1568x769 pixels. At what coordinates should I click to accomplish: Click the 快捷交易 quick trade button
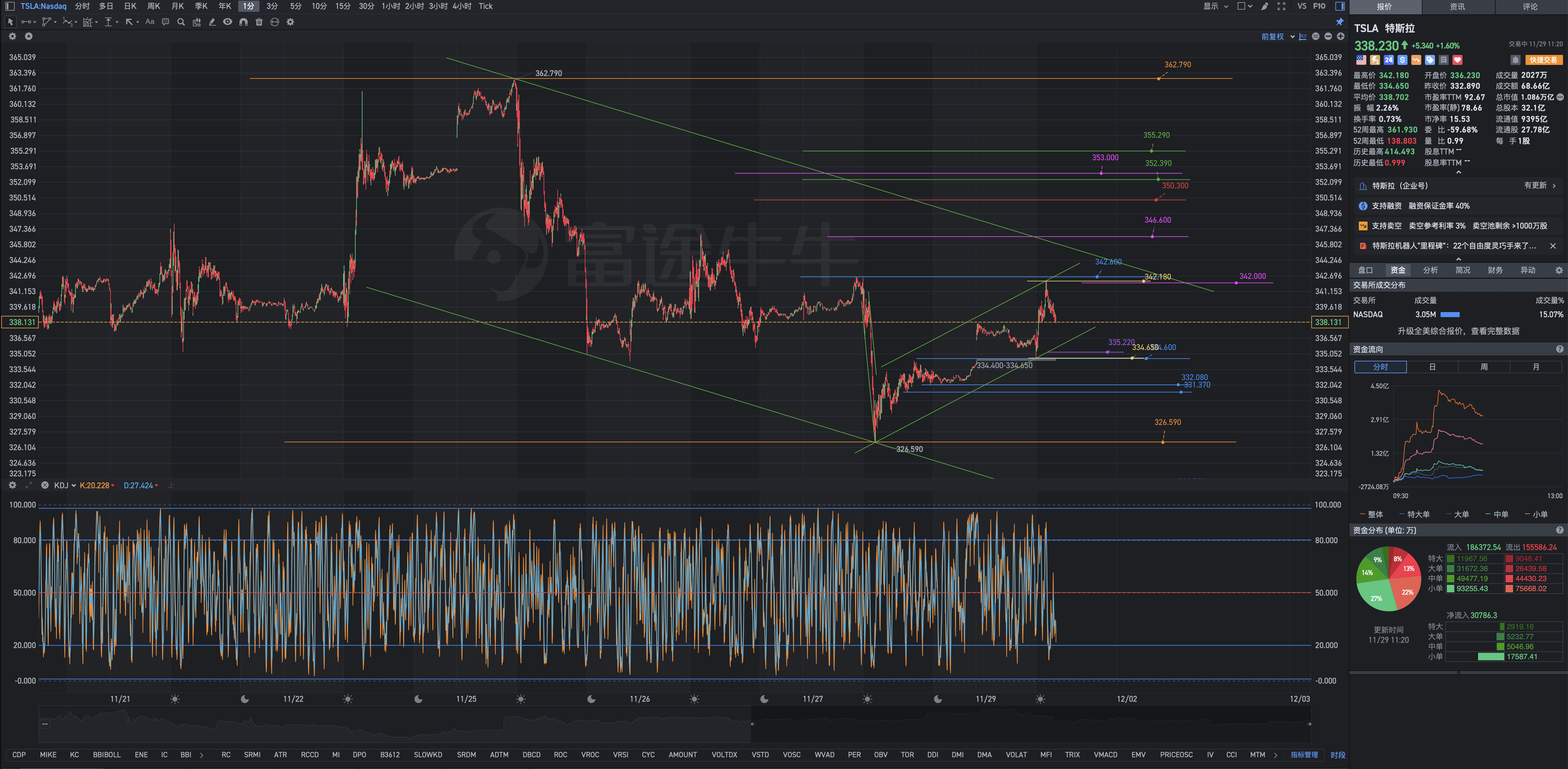pos(1543,60)
